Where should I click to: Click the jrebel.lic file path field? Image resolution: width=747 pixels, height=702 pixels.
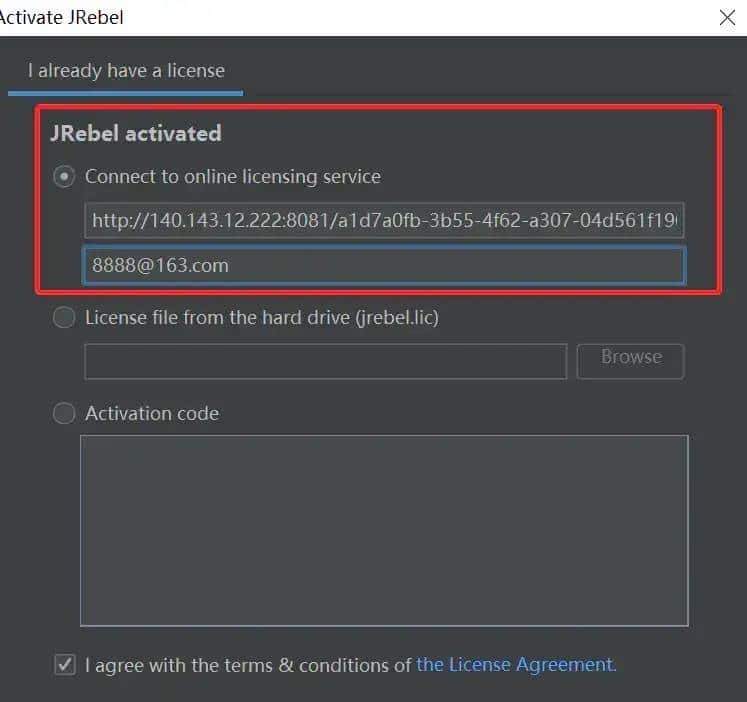(x=325, y=361)
